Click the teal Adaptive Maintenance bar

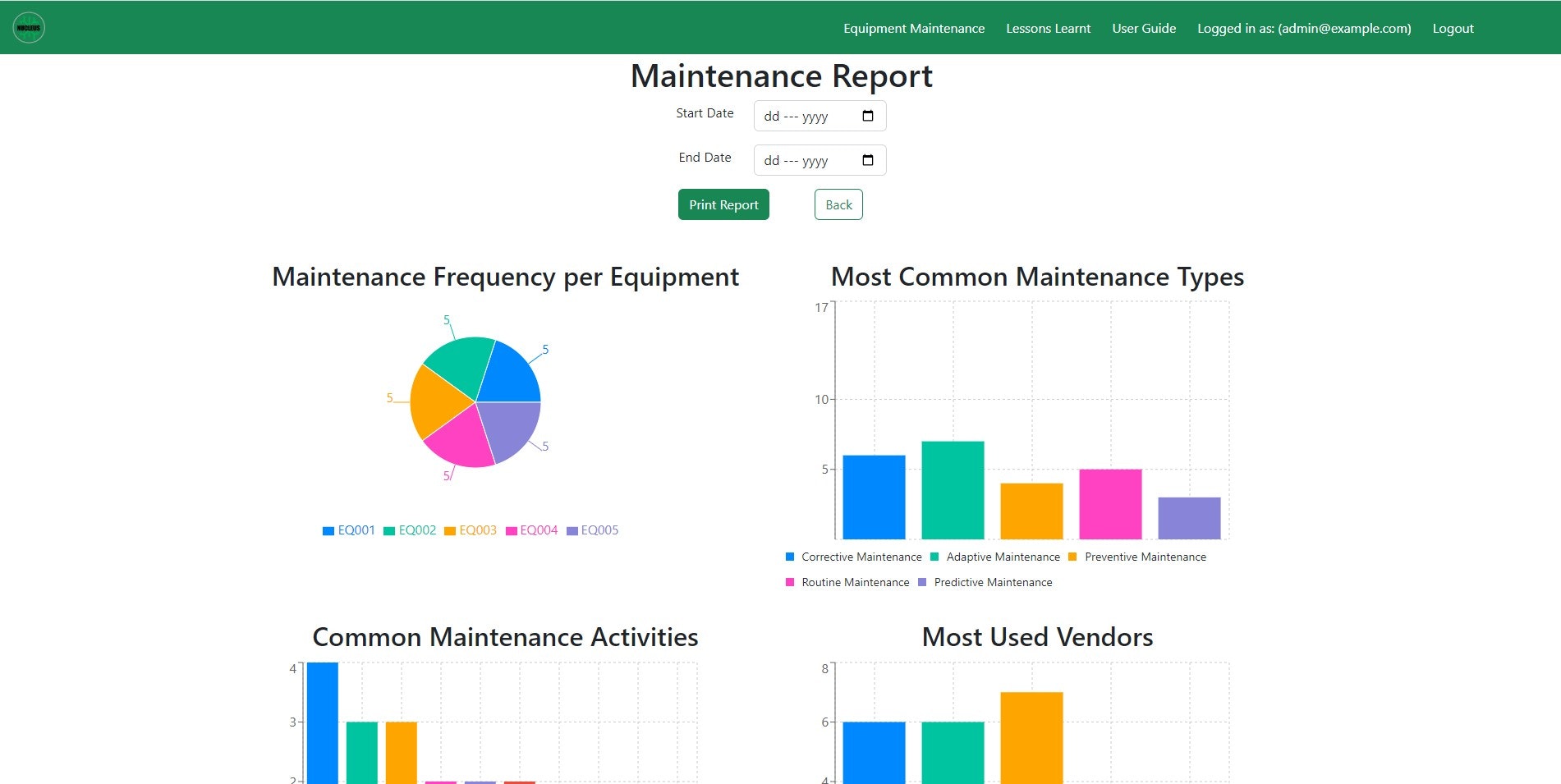coord(953,490)
